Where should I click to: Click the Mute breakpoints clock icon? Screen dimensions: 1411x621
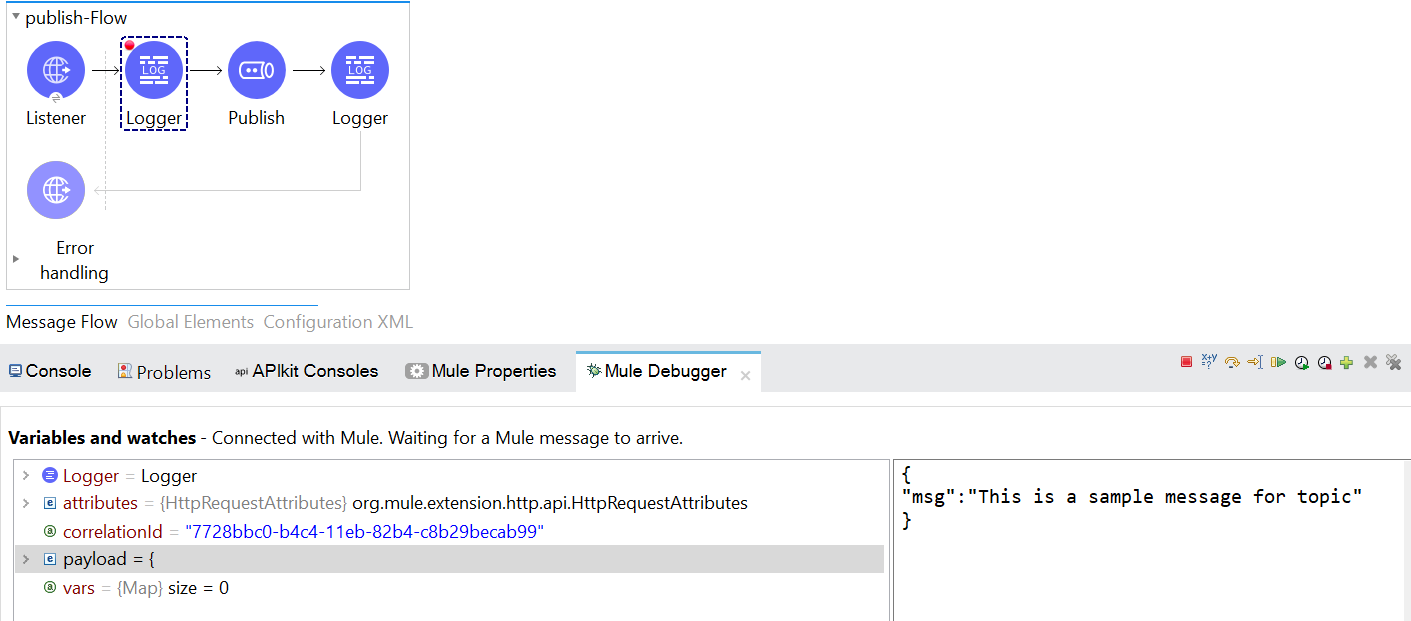(1324, 362)
